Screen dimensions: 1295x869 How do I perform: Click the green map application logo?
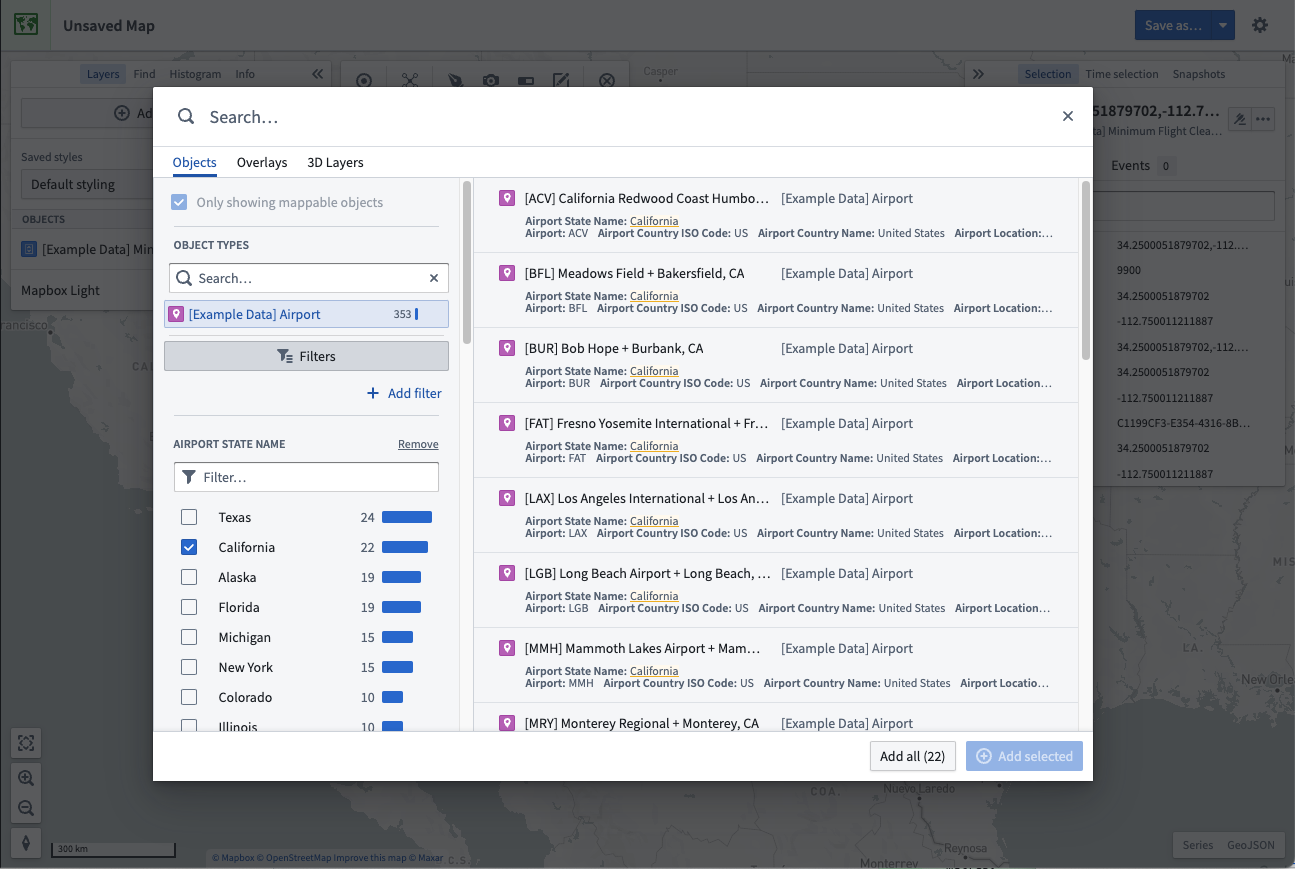[x=26, y=25]
